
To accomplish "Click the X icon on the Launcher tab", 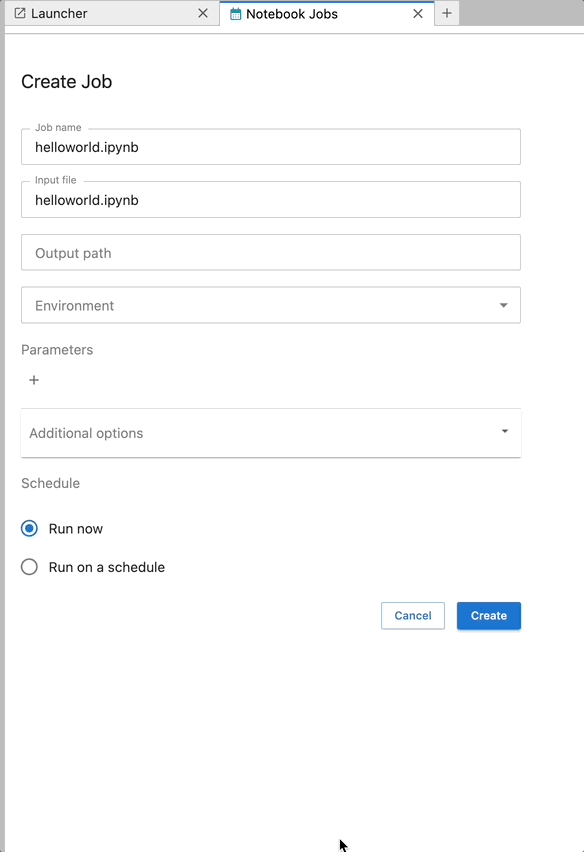I will (203, 14).
